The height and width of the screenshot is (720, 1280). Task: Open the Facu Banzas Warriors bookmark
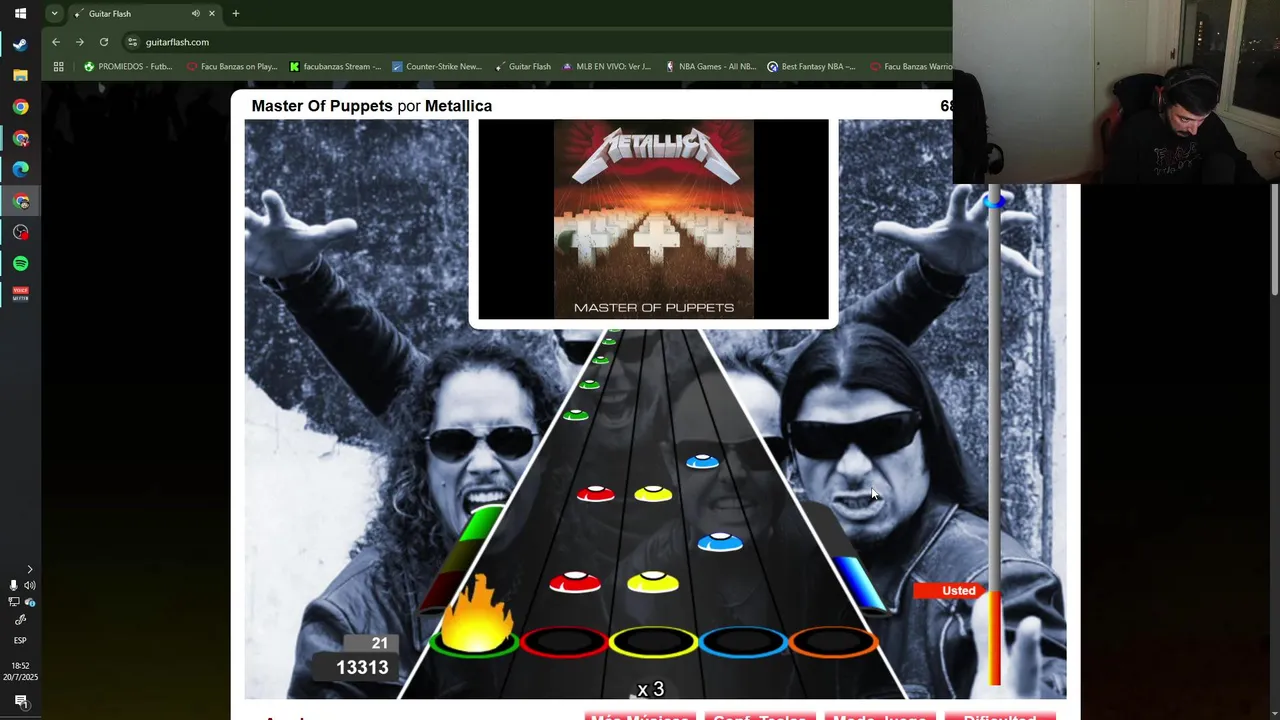[x=911, y=67]
